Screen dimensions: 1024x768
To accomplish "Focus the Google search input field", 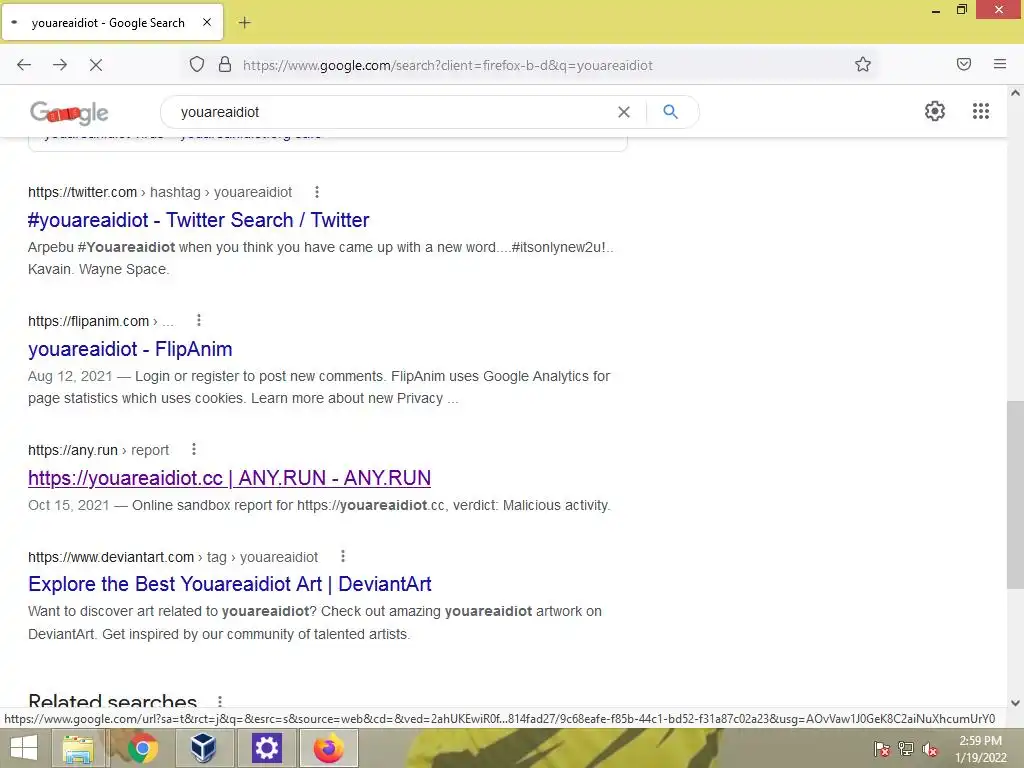I will [392, 112].
